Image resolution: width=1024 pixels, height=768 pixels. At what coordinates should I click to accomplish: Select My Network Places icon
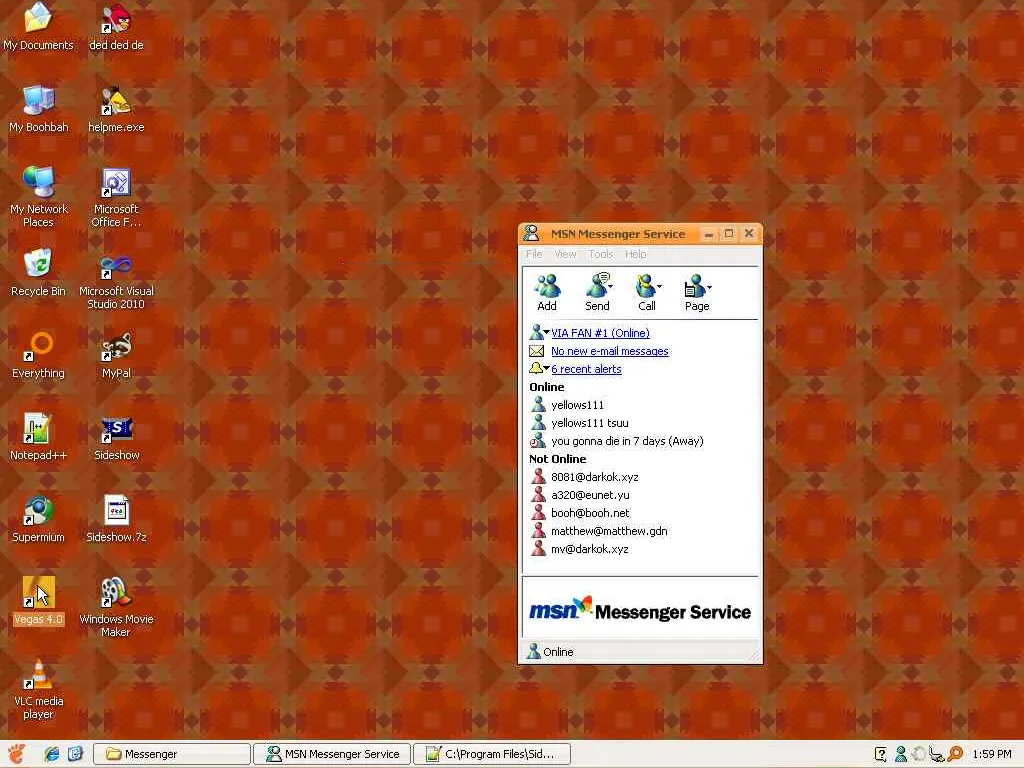coord(38,196)
